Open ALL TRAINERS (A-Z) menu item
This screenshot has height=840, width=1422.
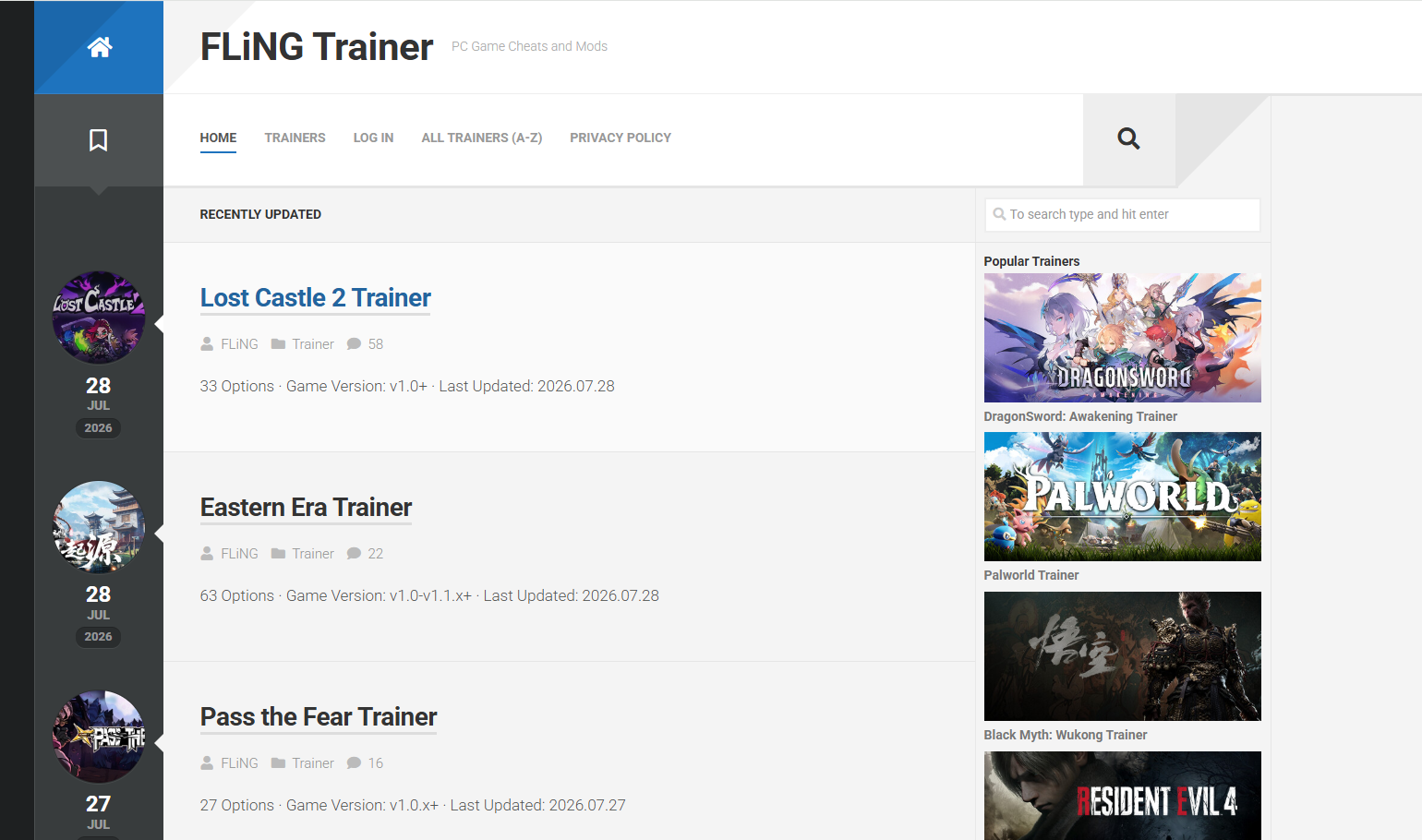point(481,138)
